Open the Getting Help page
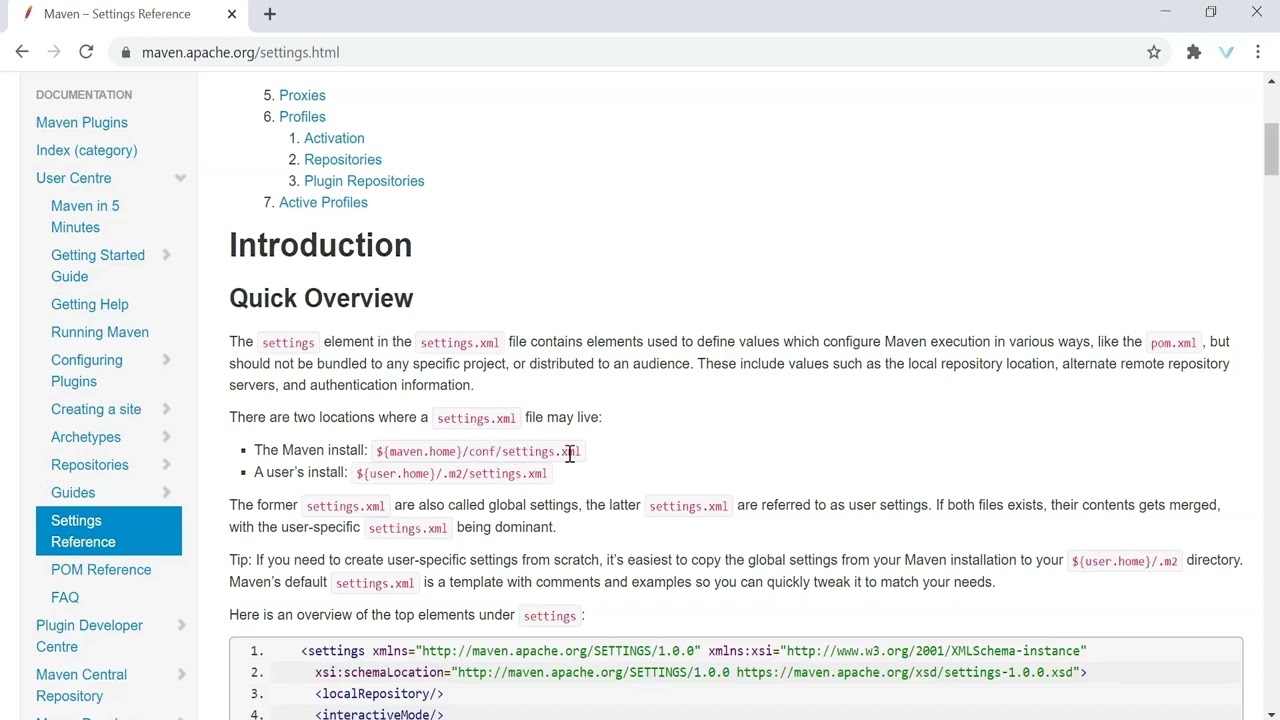Image resolution: width=1280 pixels, height=720 pixels. point(90,304)
